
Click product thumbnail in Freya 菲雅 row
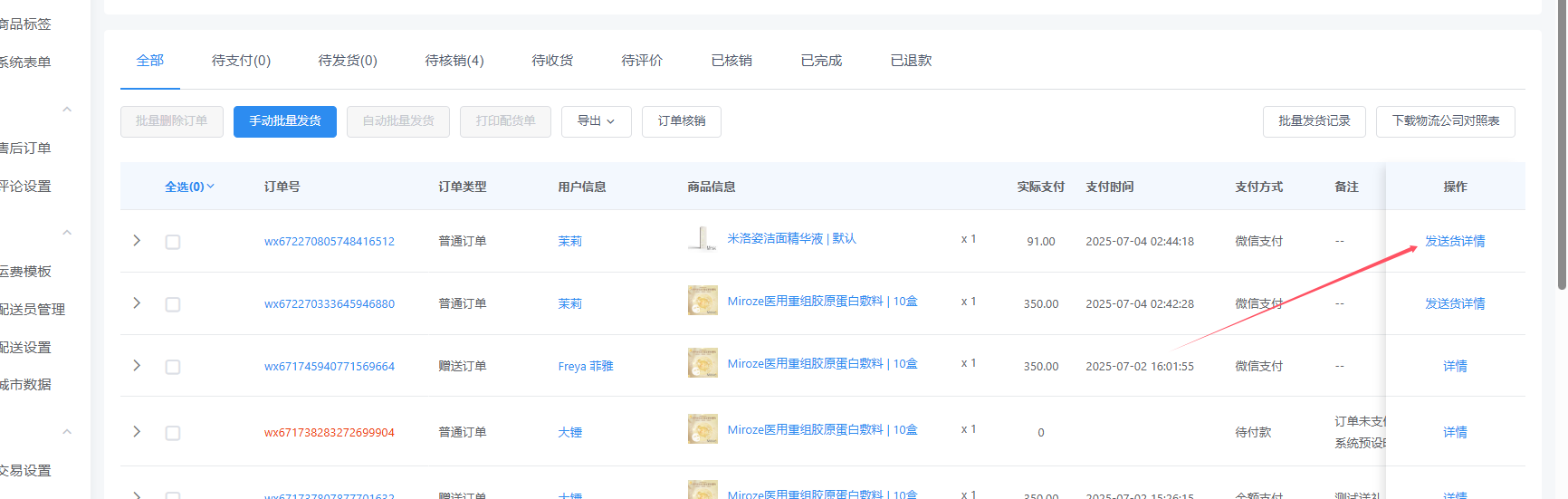(703, 363)
